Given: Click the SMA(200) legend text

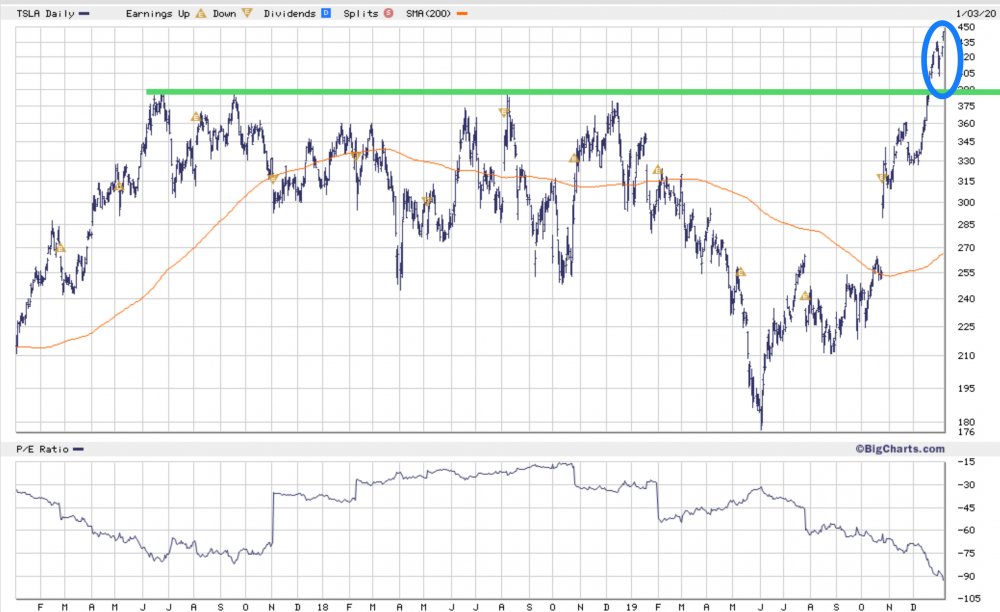Looking at the screenshot, I should pyautogui.click(x=428, y=13).
